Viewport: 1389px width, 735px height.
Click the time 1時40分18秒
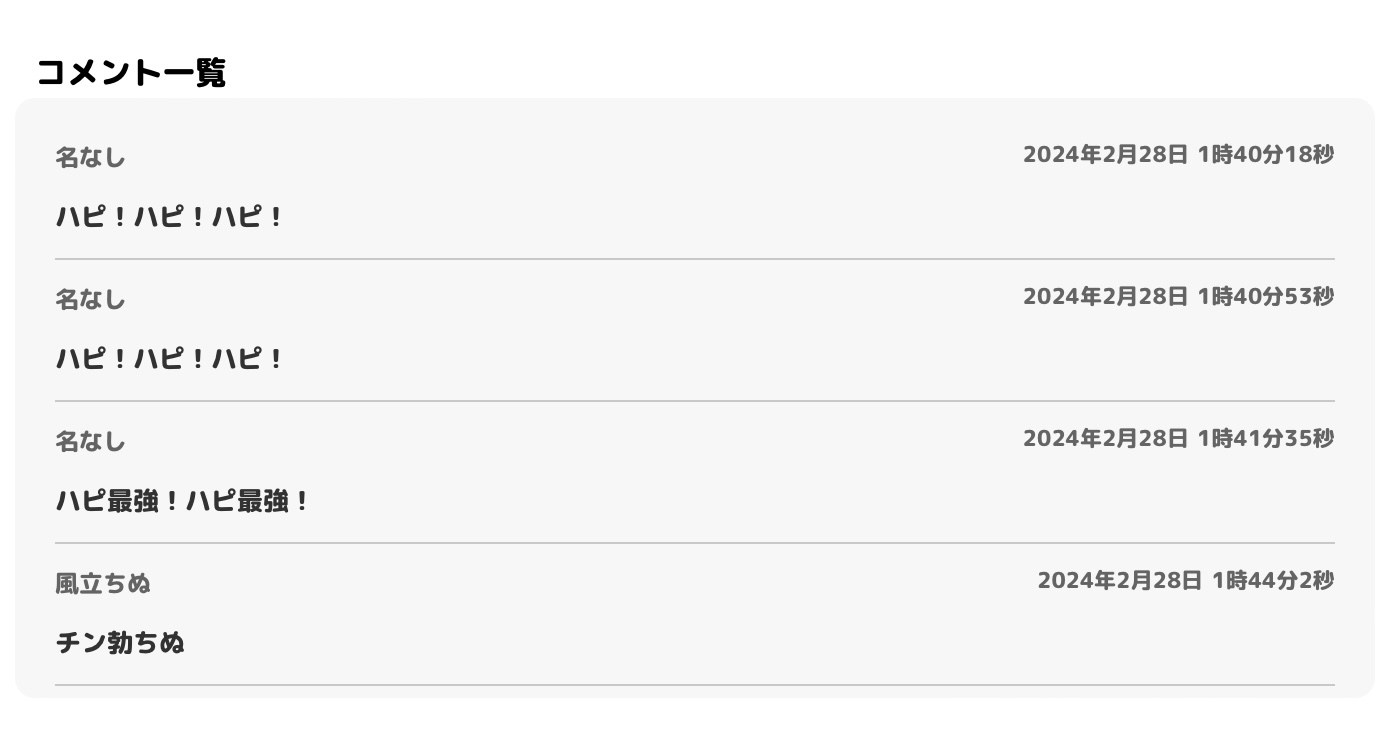point(1265,155)
